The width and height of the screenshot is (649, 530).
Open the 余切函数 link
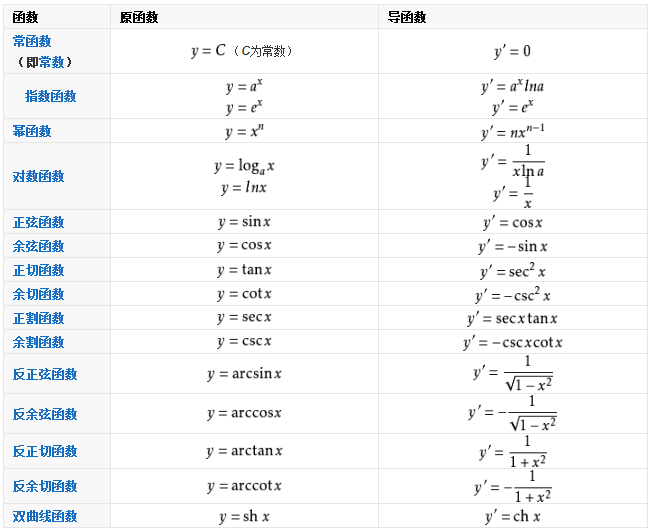(x=38, y=294)
